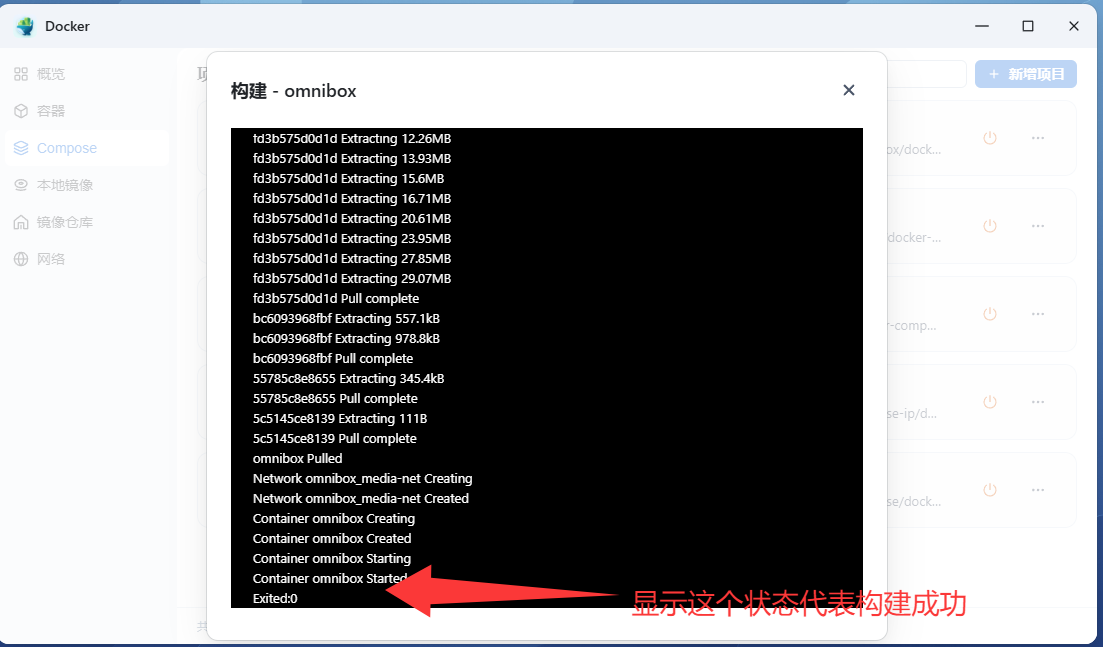1103x647 pixels.
Task: Toggle power for the fifth project
Action: 990,489
